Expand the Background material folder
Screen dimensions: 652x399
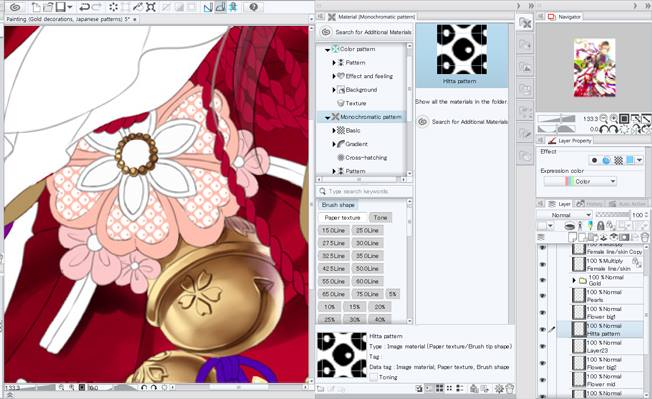point(334,90)
